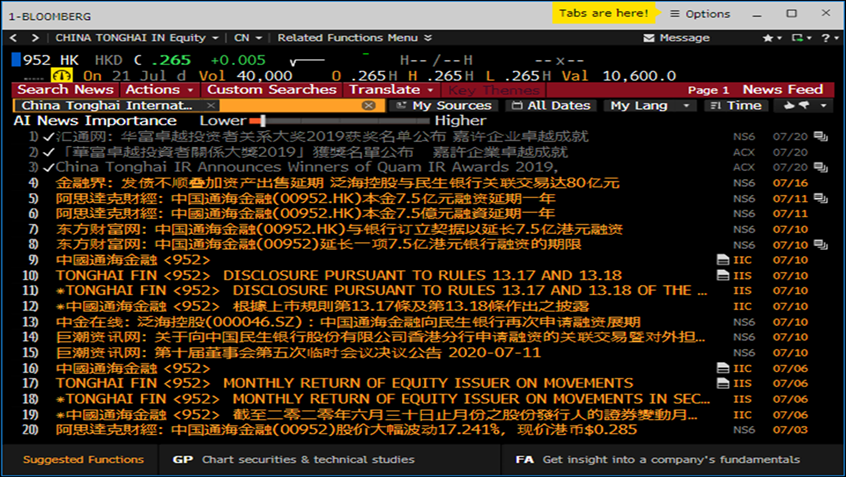Open headline 18 Monthly Return in SEC
Screen dimensions: 846x477
383,399
